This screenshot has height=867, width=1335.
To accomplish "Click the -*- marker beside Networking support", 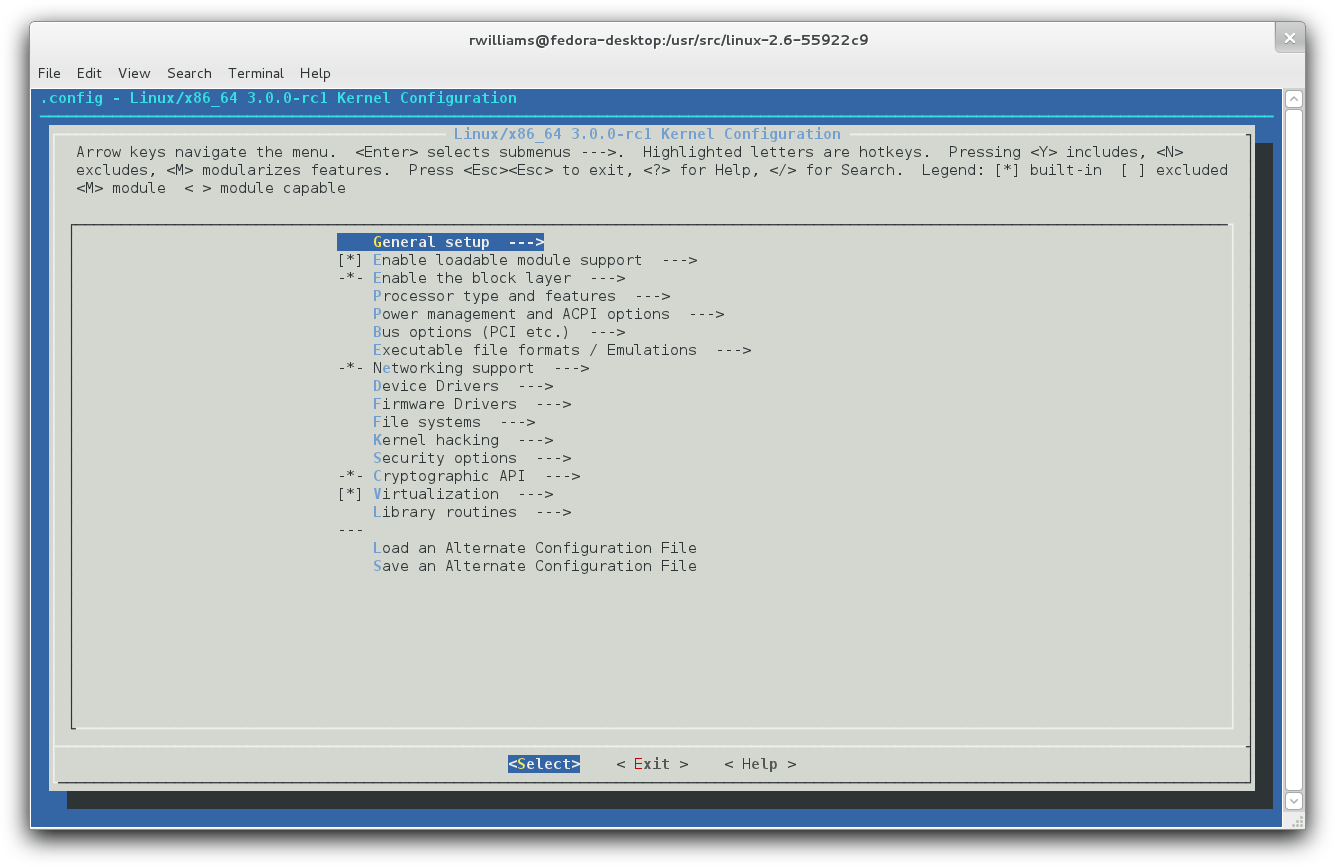I will point(350,368).
